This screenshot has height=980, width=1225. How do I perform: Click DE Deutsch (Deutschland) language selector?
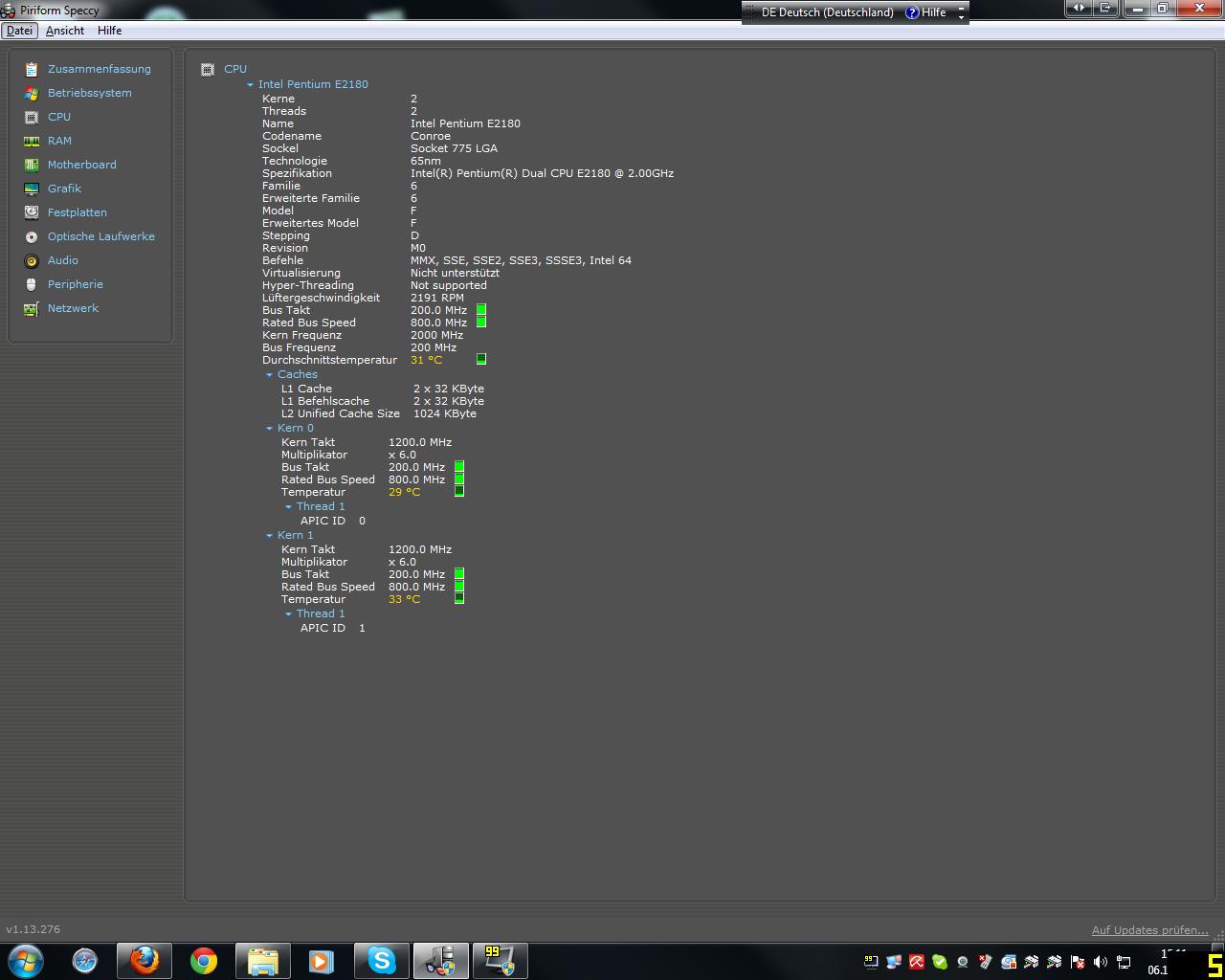click(827, 12)
